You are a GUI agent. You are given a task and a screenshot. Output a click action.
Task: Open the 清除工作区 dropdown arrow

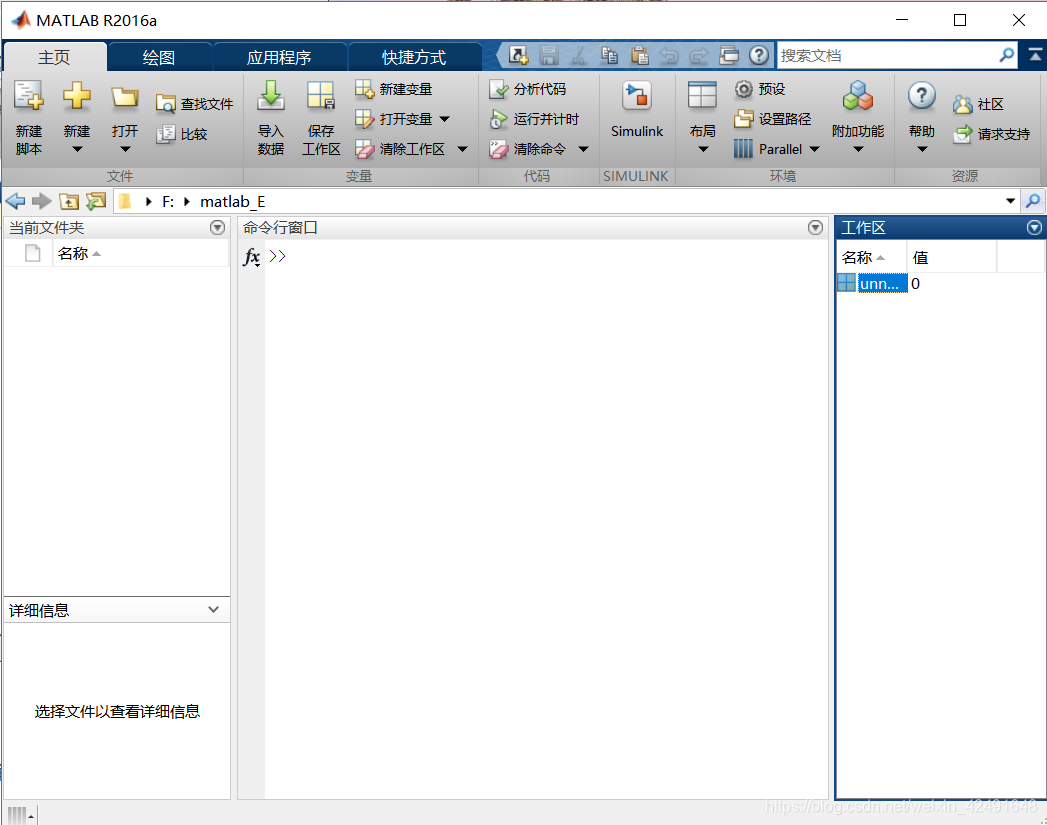[462, 149]
